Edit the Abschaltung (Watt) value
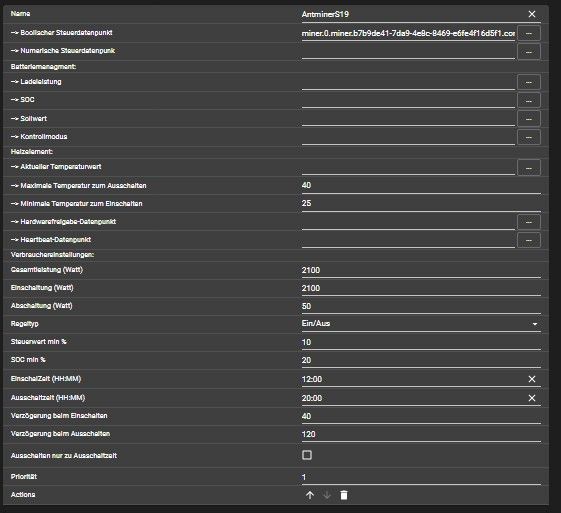 click(x=421, y=306)
